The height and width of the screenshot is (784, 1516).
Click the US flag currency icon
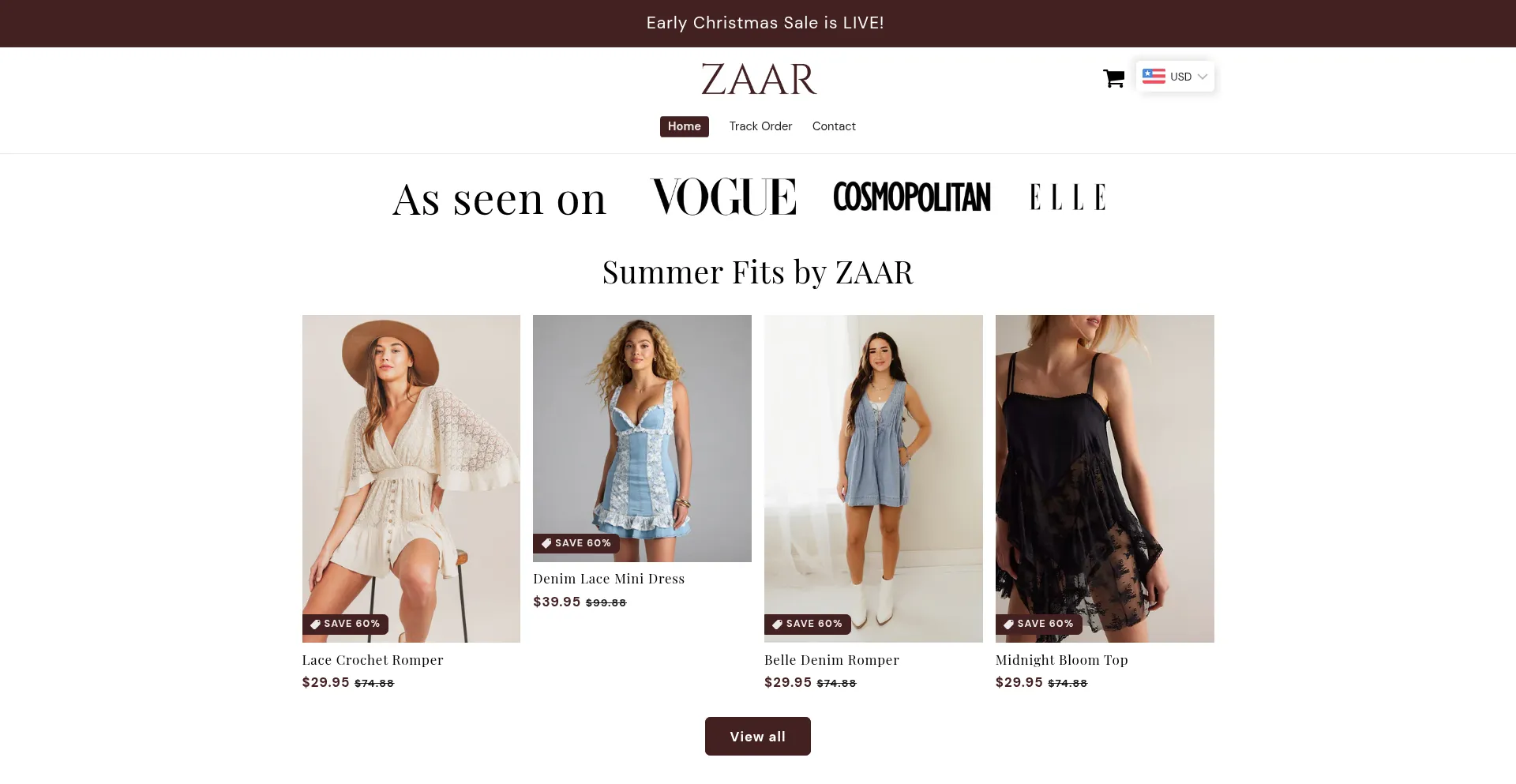pyautogui.click(x=1154, y=77)
